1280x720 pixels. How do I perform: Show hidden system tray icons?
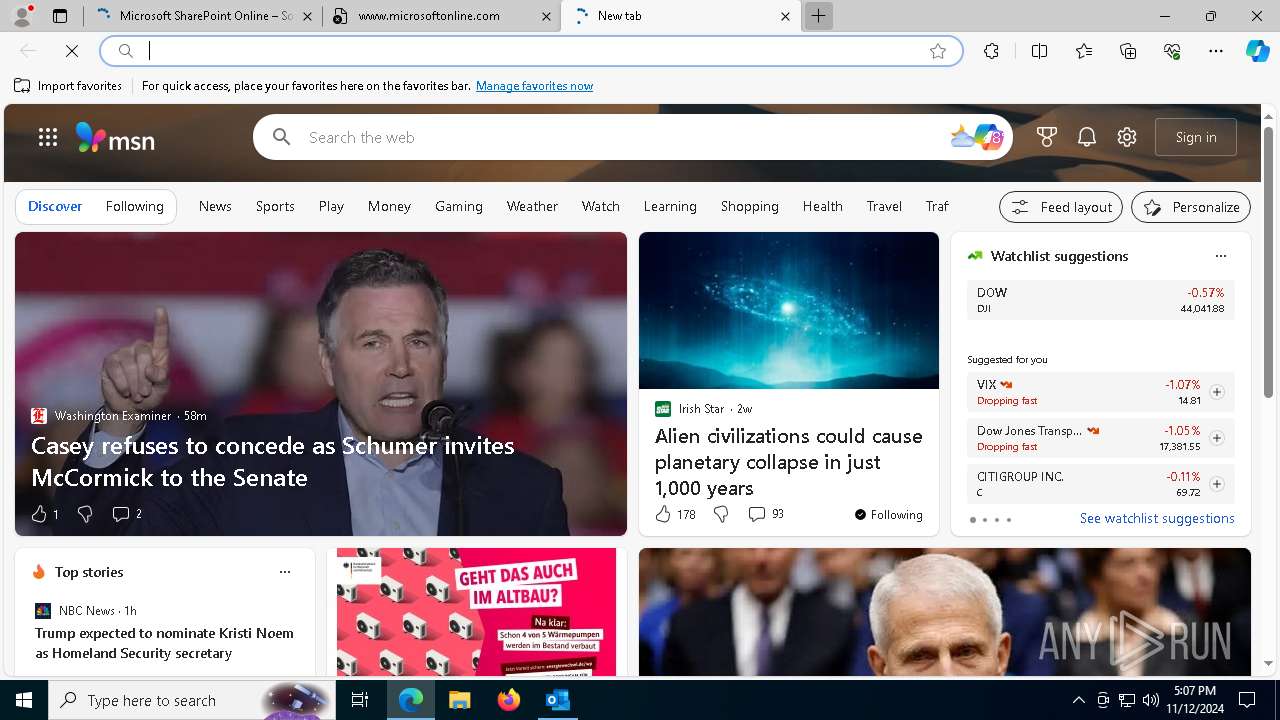tap(1078, 700)
